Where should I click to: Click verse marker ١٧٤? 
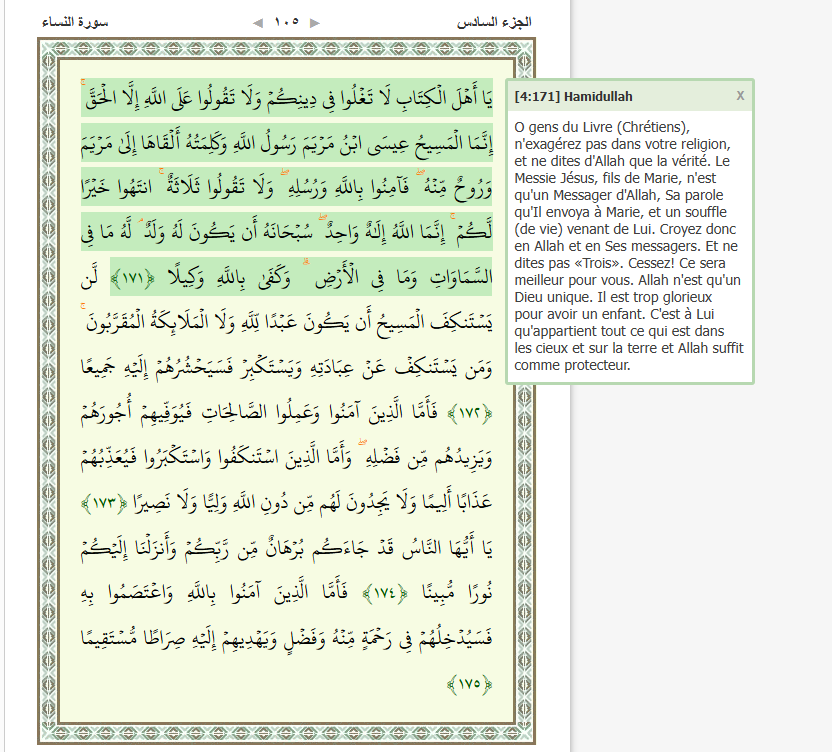(385, 593)
